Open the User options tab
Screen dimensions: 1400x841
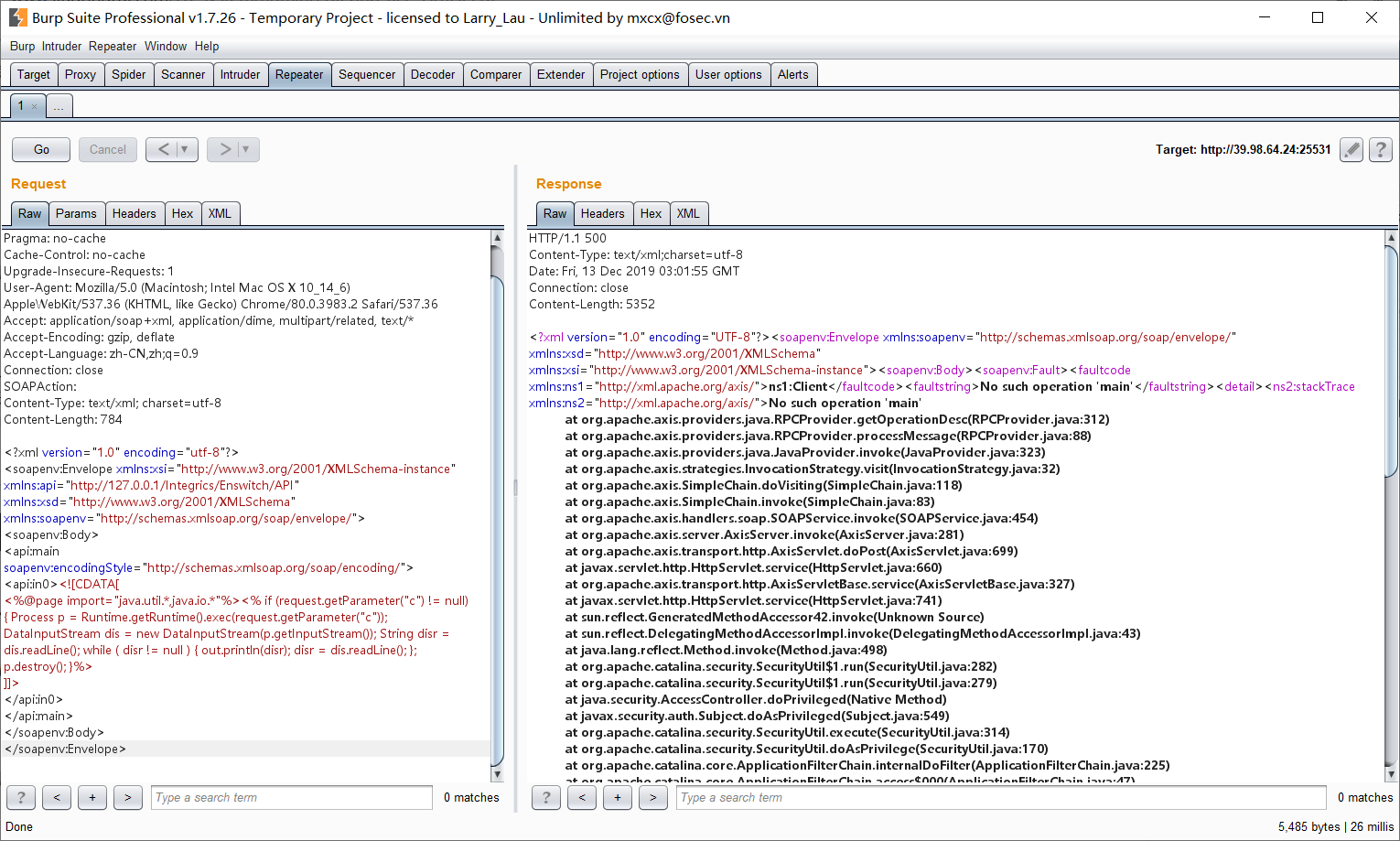[x=728, y=75]
